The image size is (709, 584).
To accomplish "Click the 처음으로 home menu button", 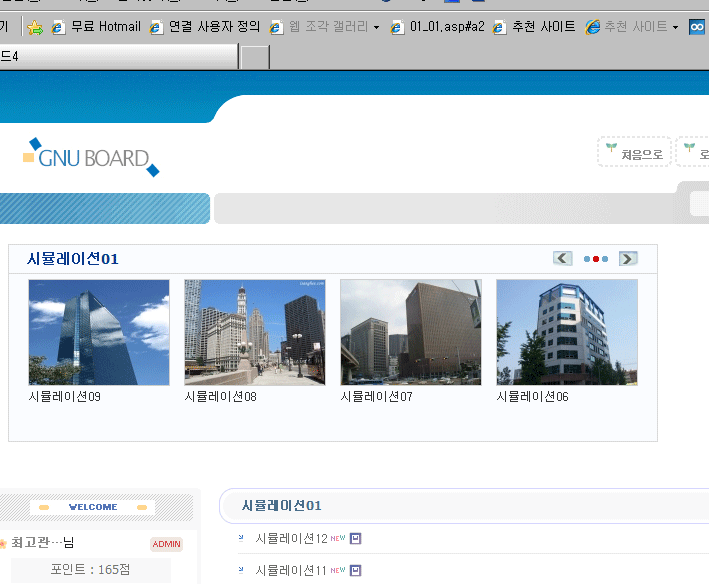I will [x=635, y=153].
